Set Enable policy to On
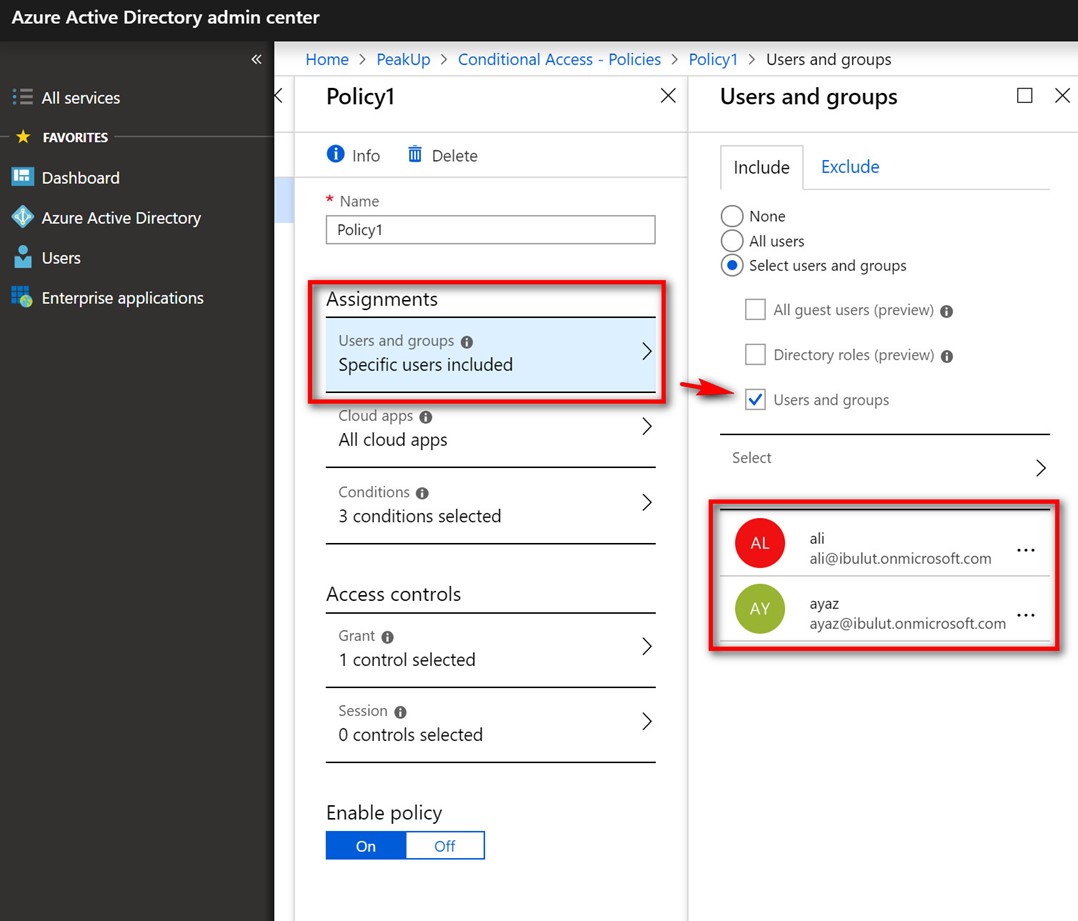The width and height of the screenshot is (1078, 921). (x=366, y=845)
